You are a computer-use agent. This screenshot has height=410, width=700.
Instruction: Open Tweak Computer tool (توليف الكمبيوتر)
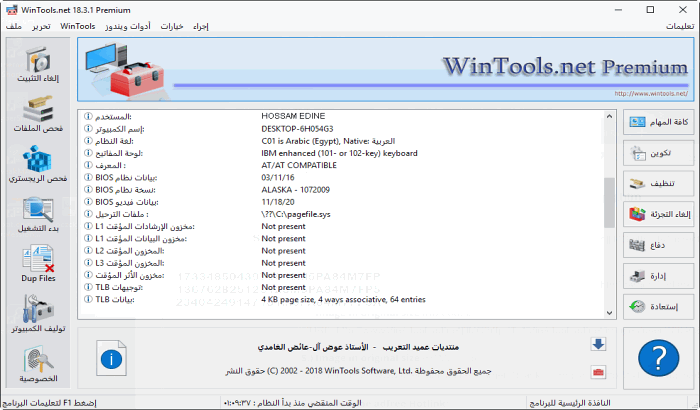click(38, 314)
